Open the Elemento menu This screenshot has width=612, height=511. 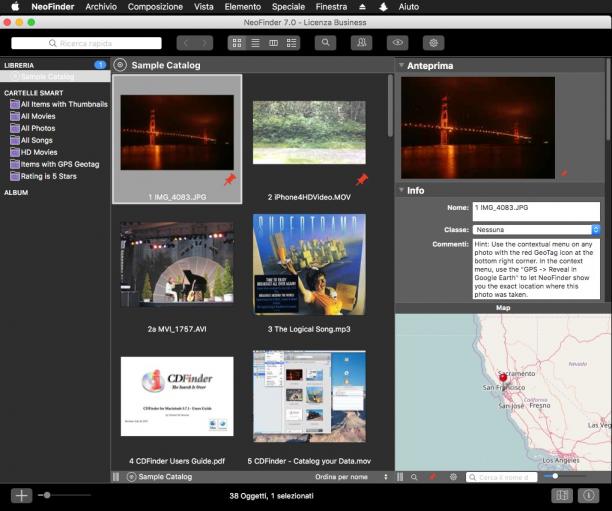tap(243, 7)
